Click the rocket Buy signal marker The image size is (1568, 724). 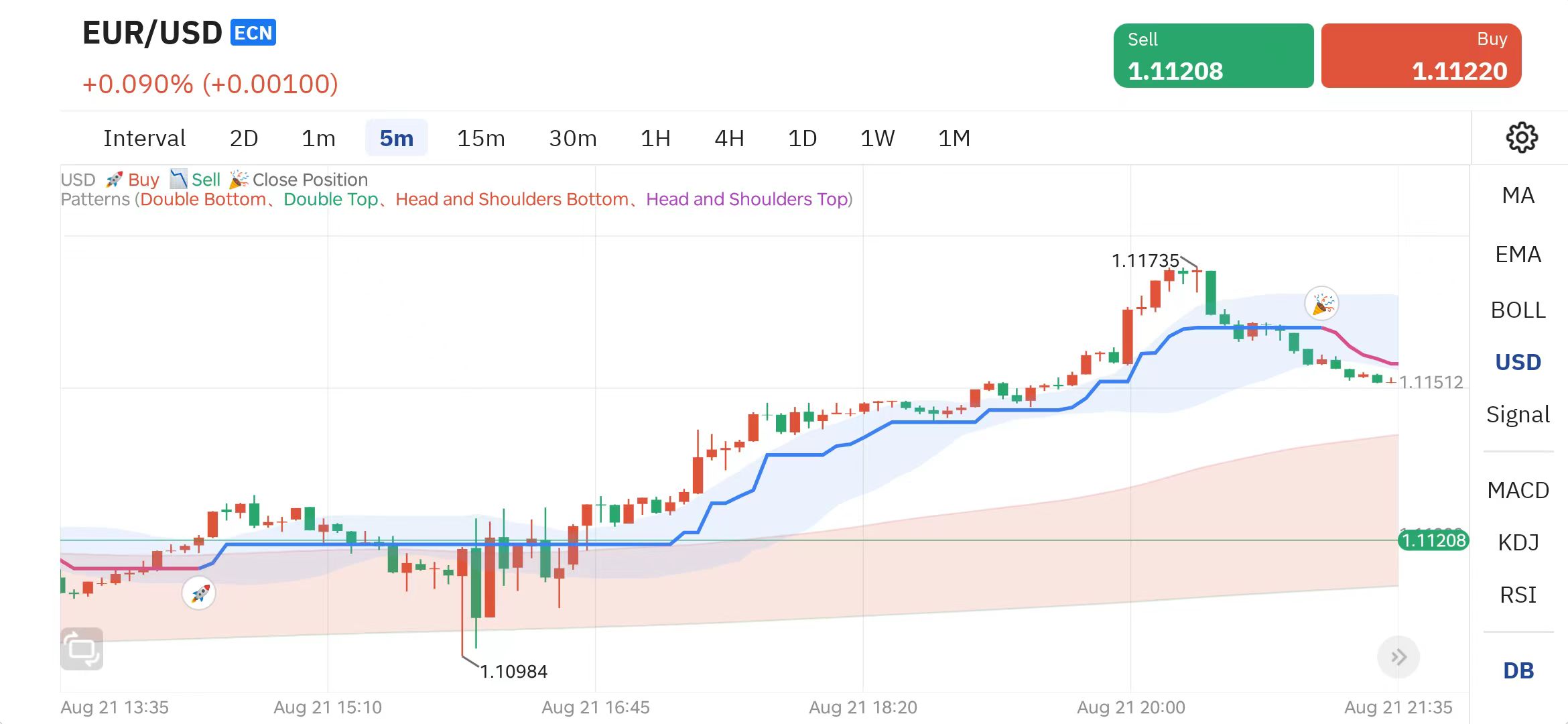[199, 593]
